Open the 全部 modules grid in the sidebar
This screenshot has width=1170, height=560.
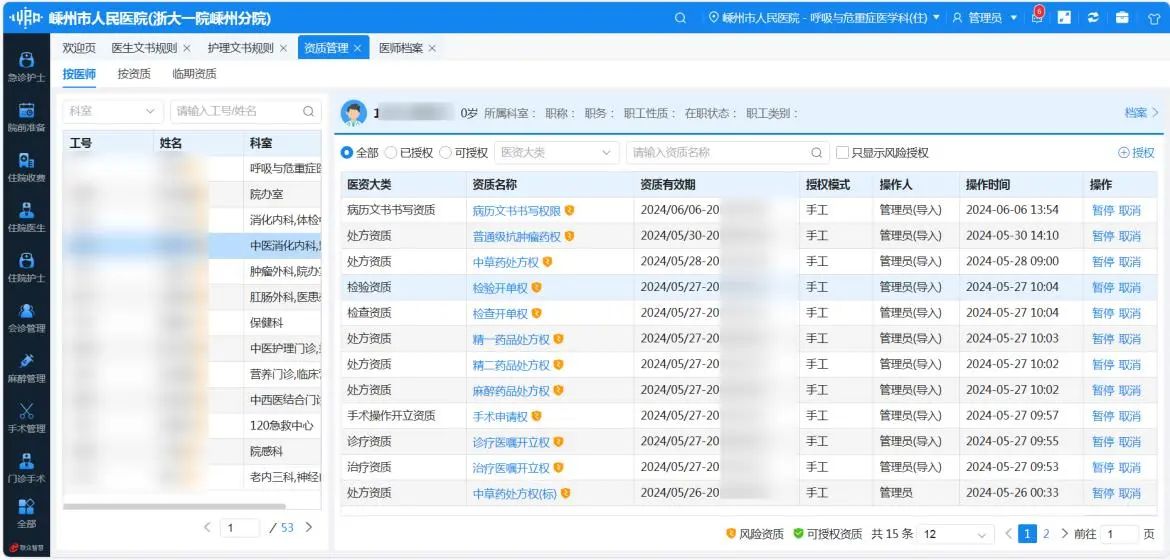[26, 514]
